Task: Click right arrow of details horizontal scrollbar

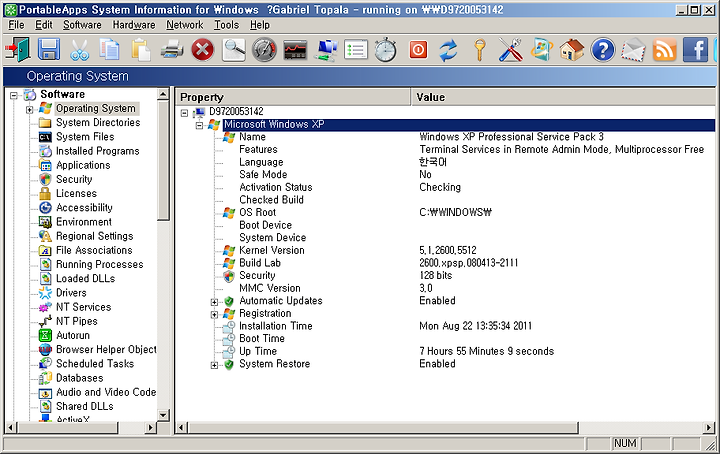Action: 709,428
